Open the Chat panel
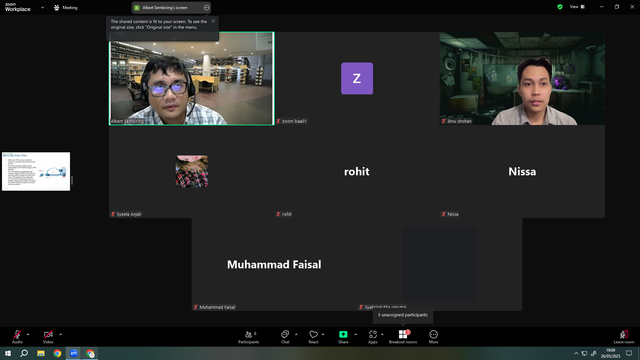This screenshot has width=640, height=360. pos(285,337)
